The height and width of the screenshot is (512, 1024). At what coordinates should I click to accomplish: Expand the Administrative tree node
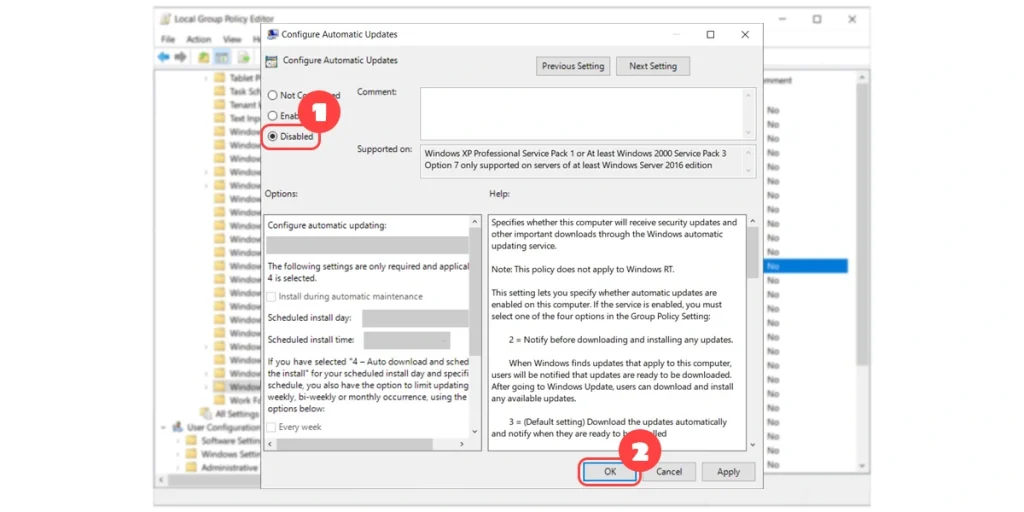pos(178,468)
